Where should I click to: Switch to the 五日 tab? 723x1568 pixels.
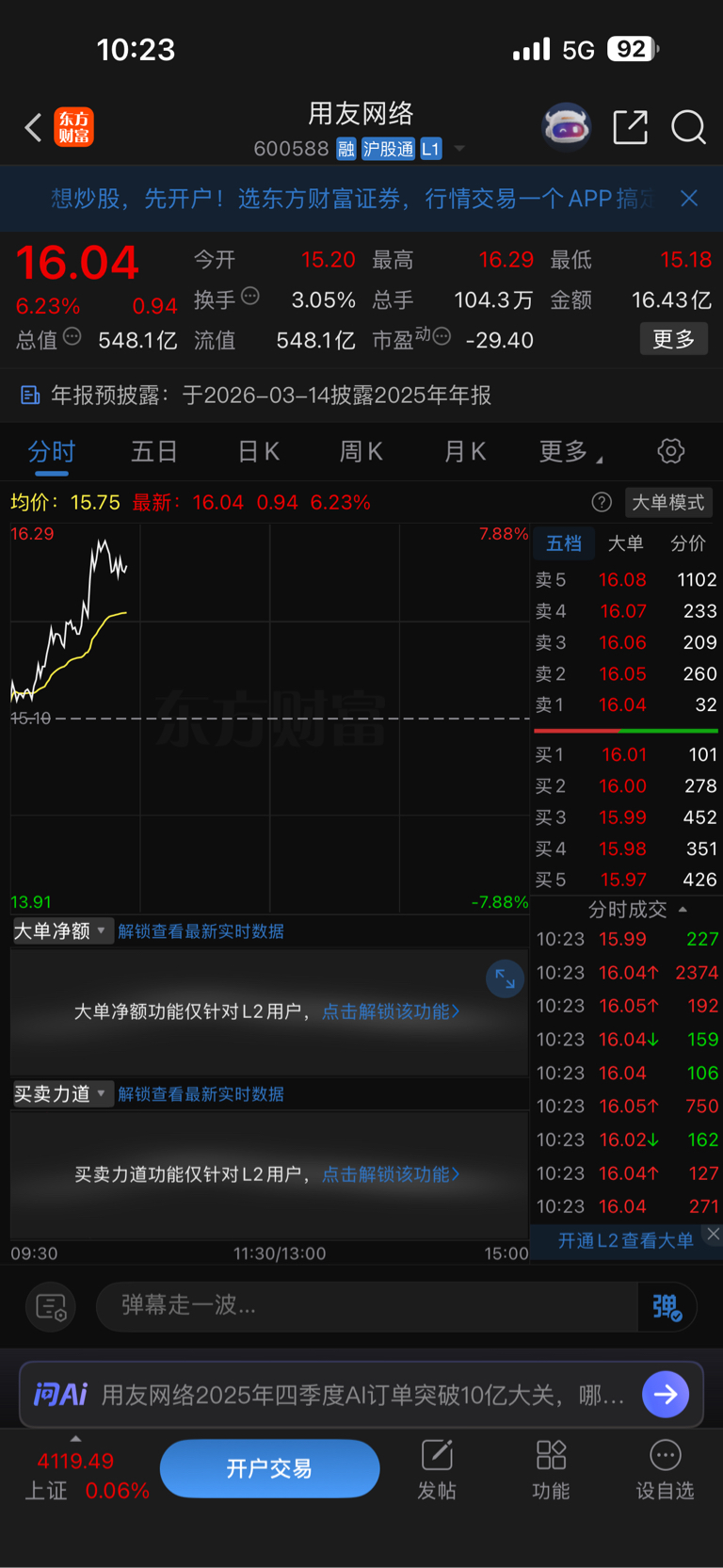pos(154,452)
